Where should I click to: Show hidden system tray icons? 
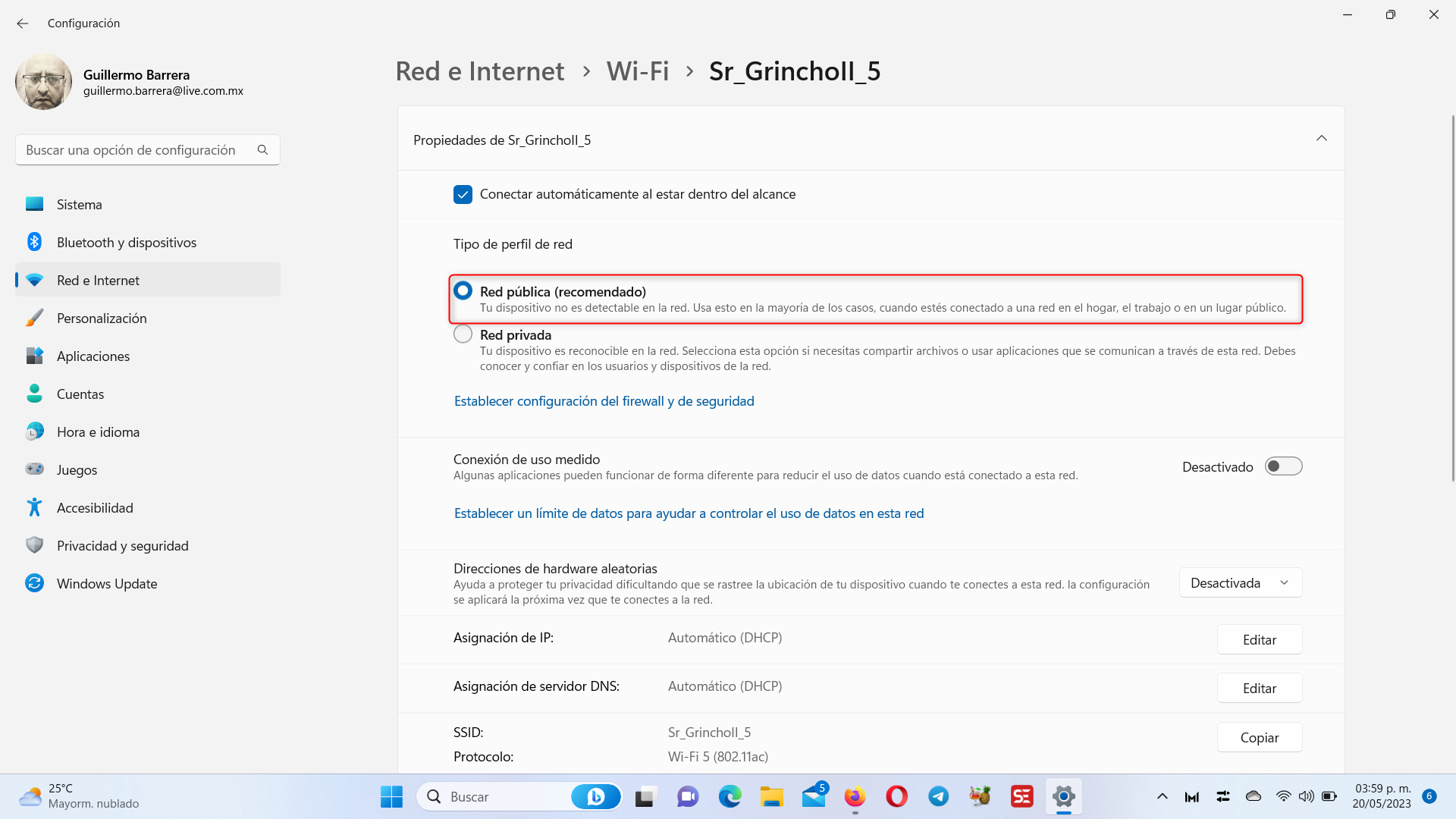1162,796
